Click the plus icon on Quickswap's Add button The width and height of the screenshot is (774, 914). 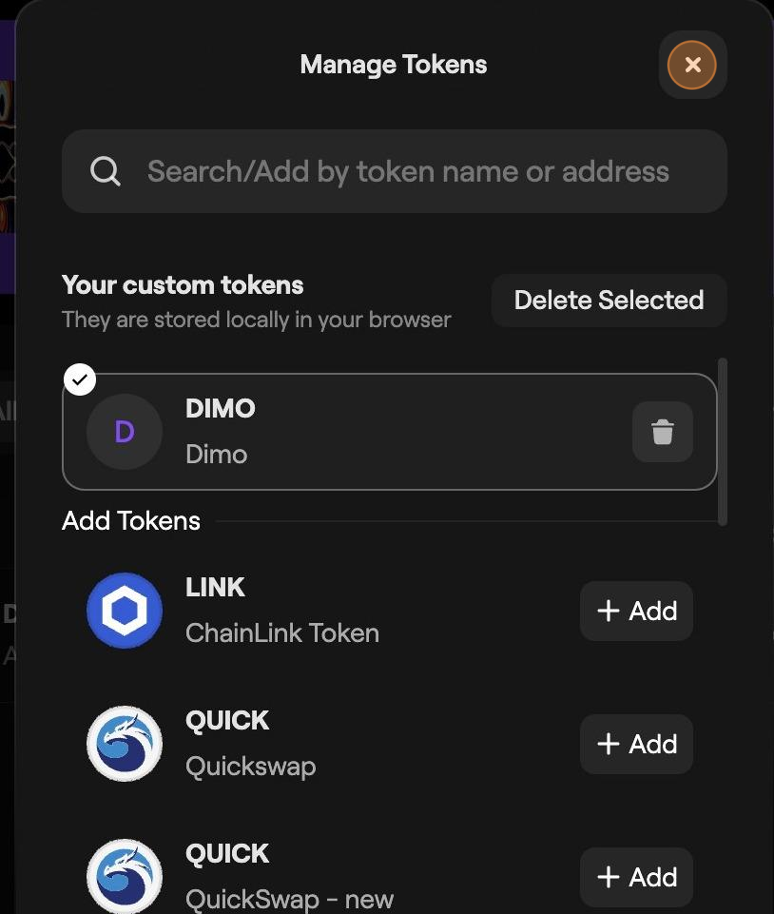[608, 744]
